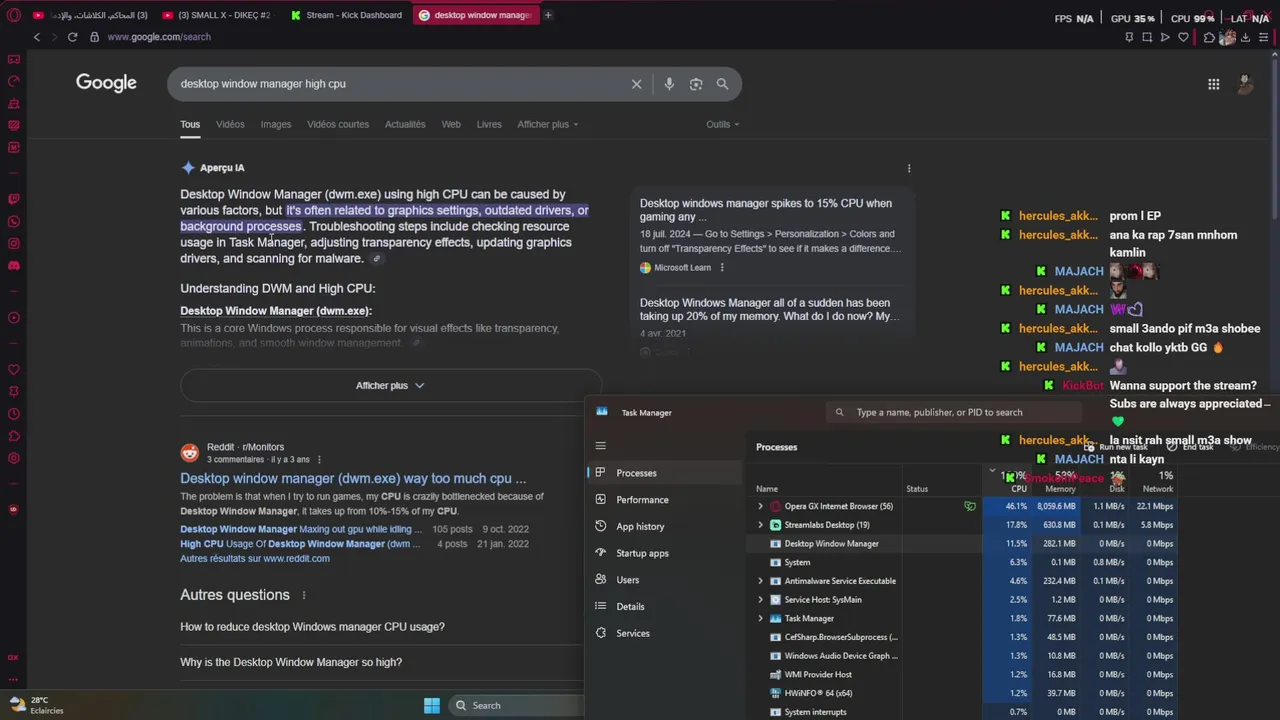Reload the page with the refresh icon
This screenshot has width=1280, height=720.
coord(72,37)
